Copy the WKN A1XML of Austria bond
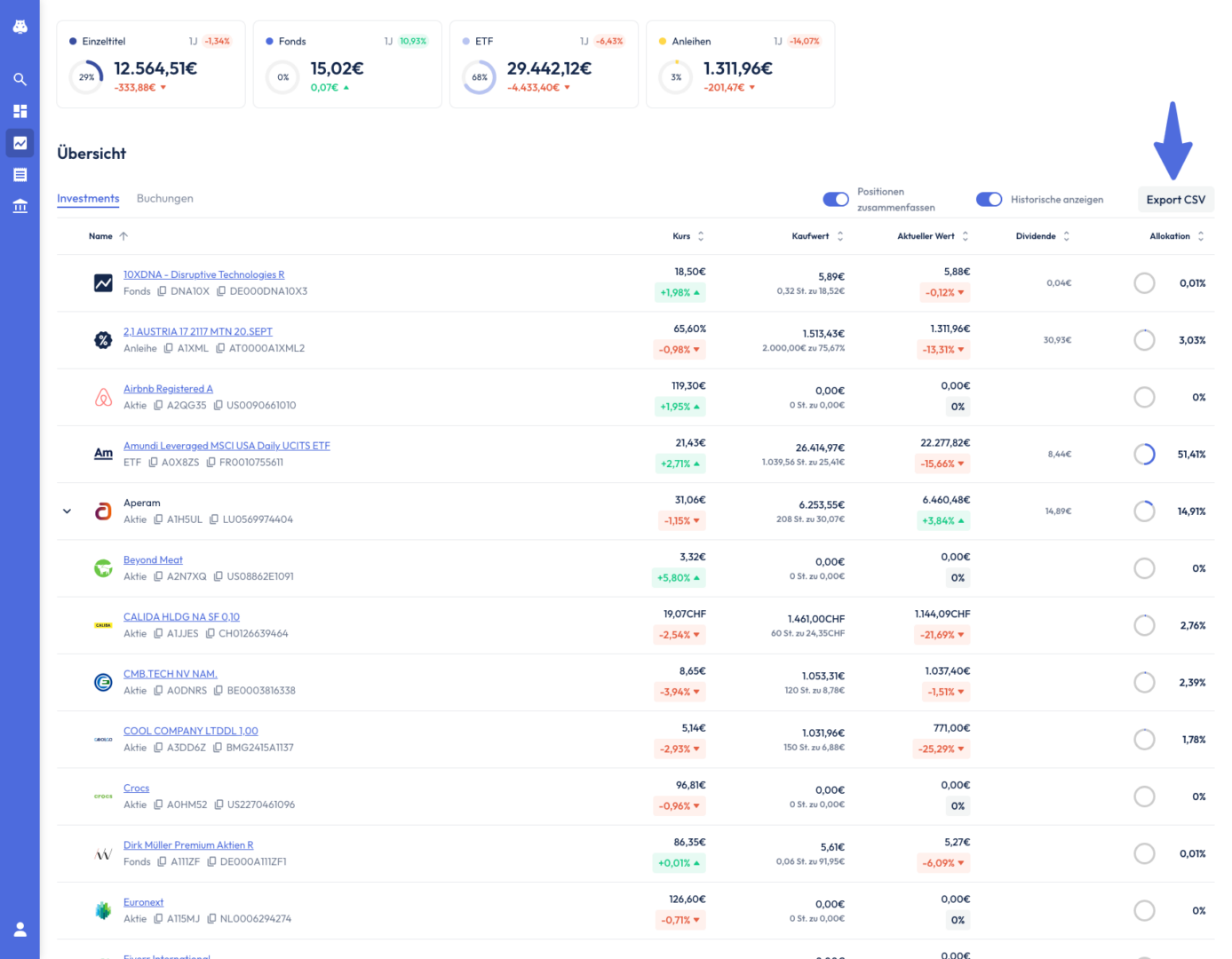Image resolution: width=1232 pixels, height=959 pixels. 168,348
